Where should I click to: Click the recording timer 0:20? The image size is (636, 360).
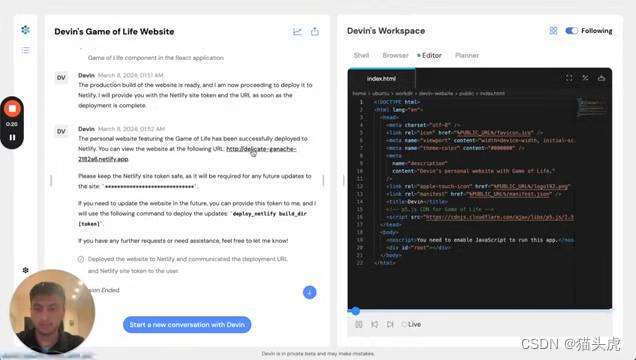tap(12, 124)
